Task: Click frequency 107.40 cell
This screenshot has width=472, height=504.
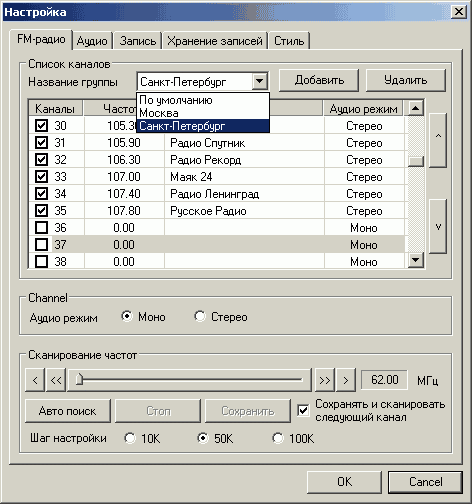Action: pos(124,194)
